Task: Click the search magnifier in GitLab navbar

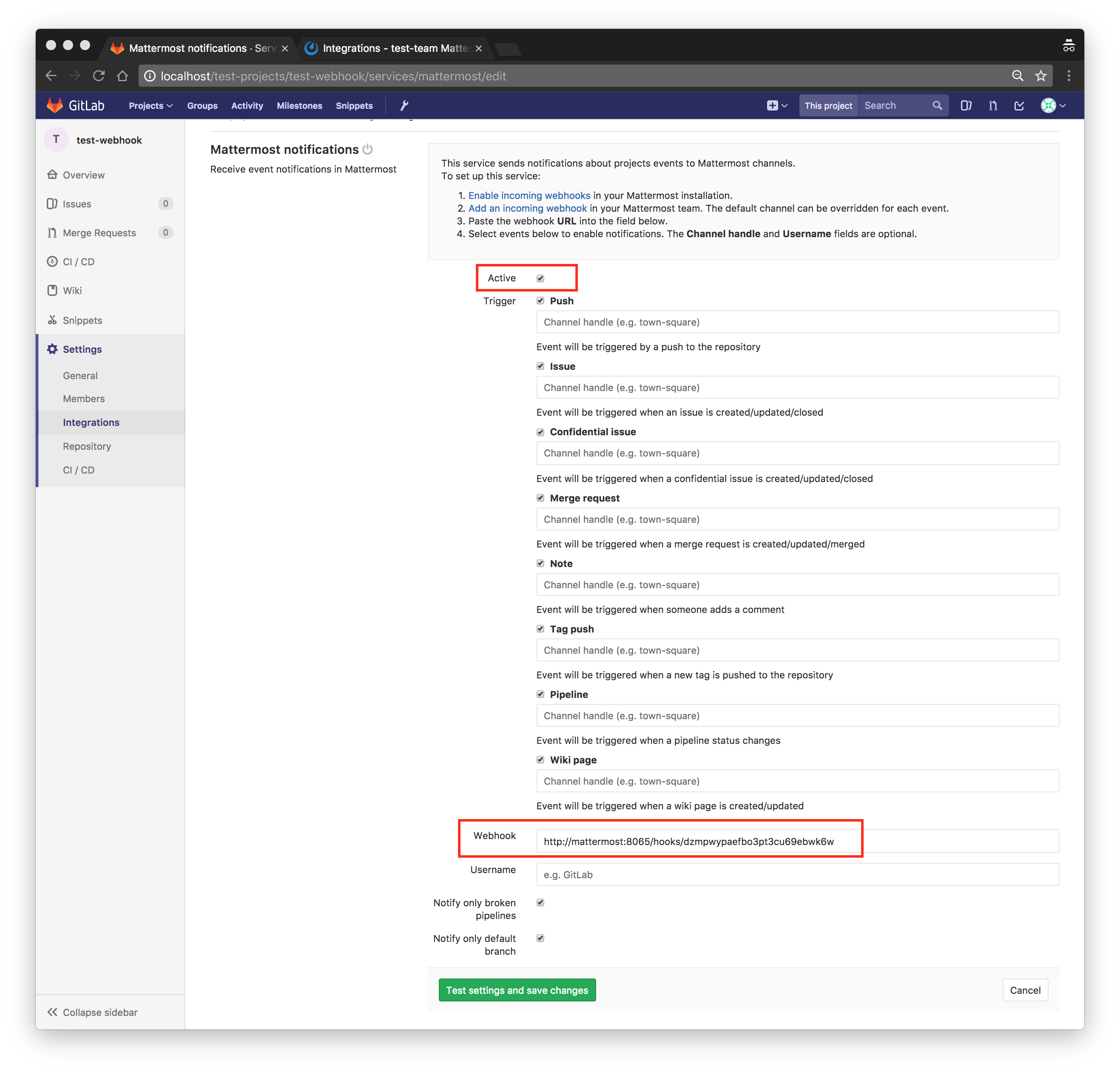Action: tap(937, 106)
